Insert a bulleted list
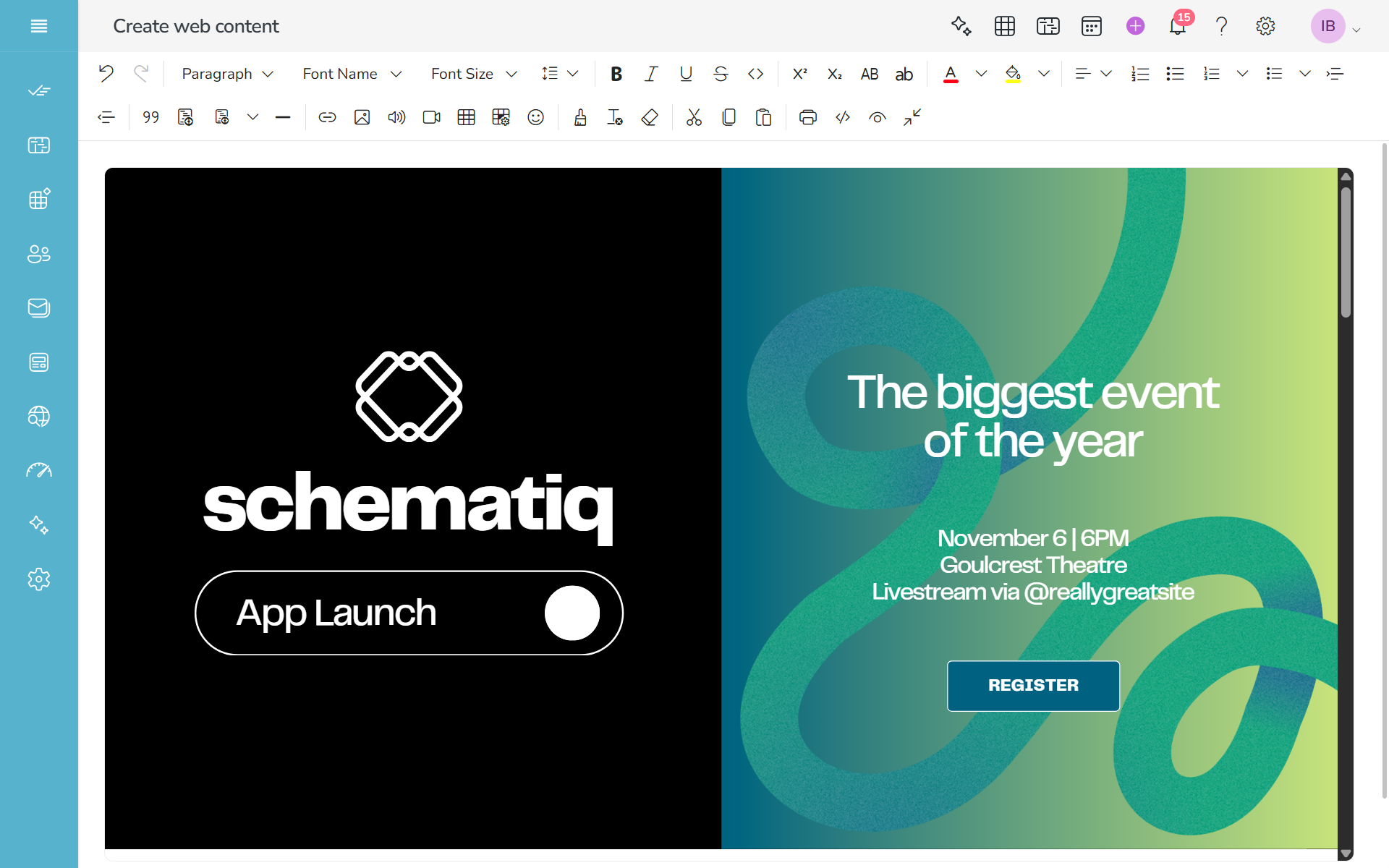Image resolution: width=1389 pixels, height=868 pixels. [1175, 74]
